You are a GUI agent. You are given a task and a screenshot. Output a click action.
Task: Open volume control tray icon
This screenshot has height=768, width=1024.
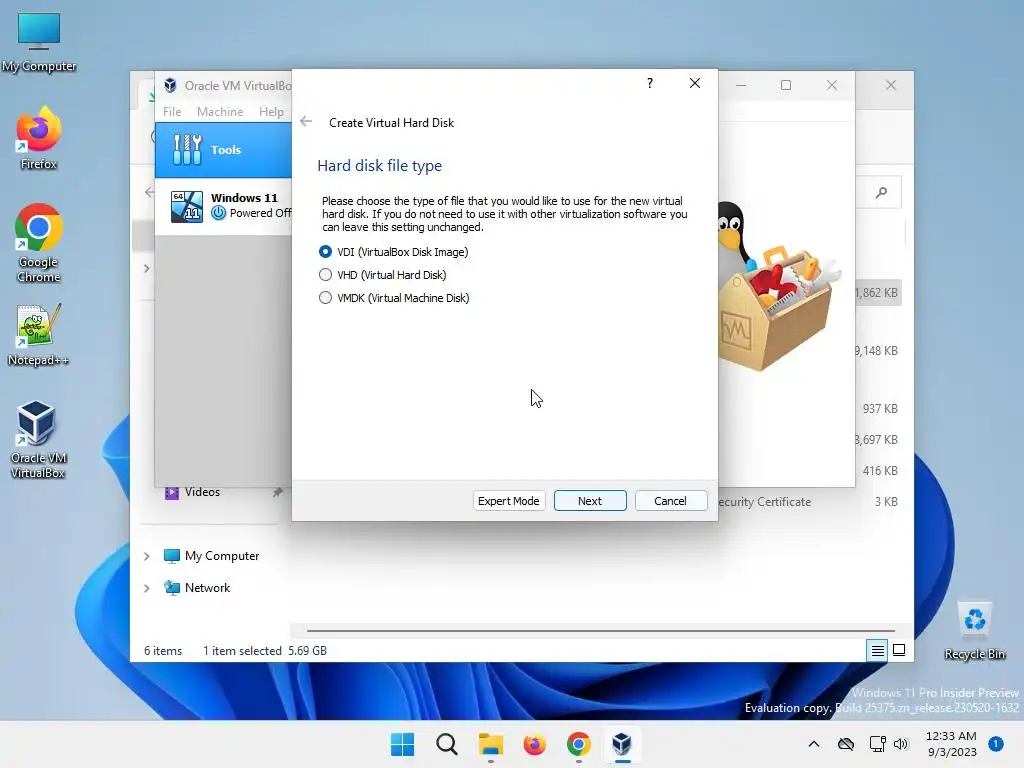coord(901,744)
